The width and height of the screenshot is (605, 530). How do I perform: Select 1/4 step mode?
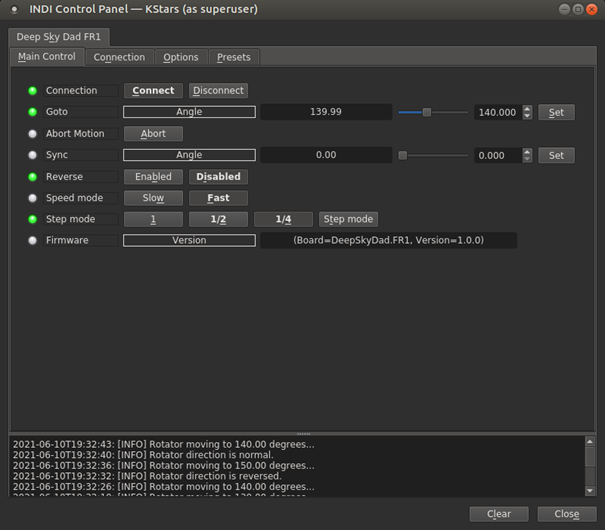283,219
